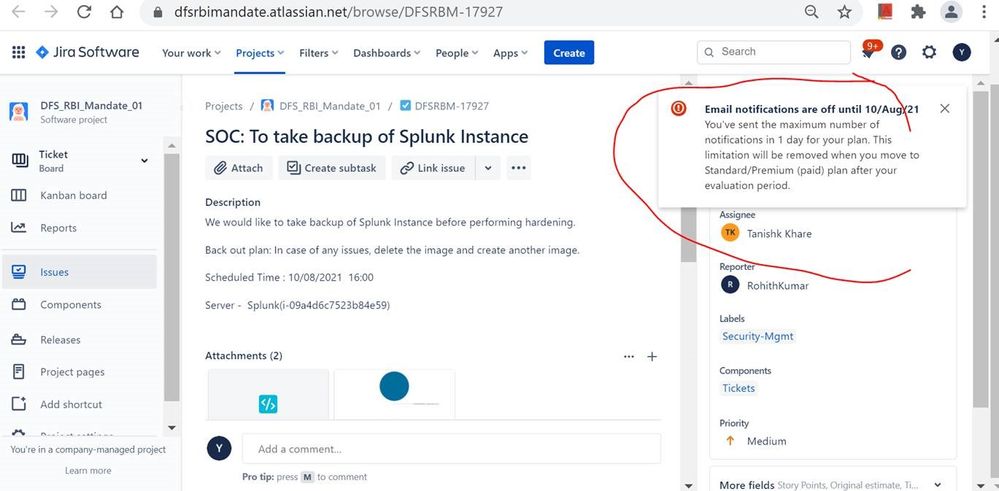Expand the Ticket Board switcher
This screenshot has height=491, width=999.
click(x=145, y=160)
